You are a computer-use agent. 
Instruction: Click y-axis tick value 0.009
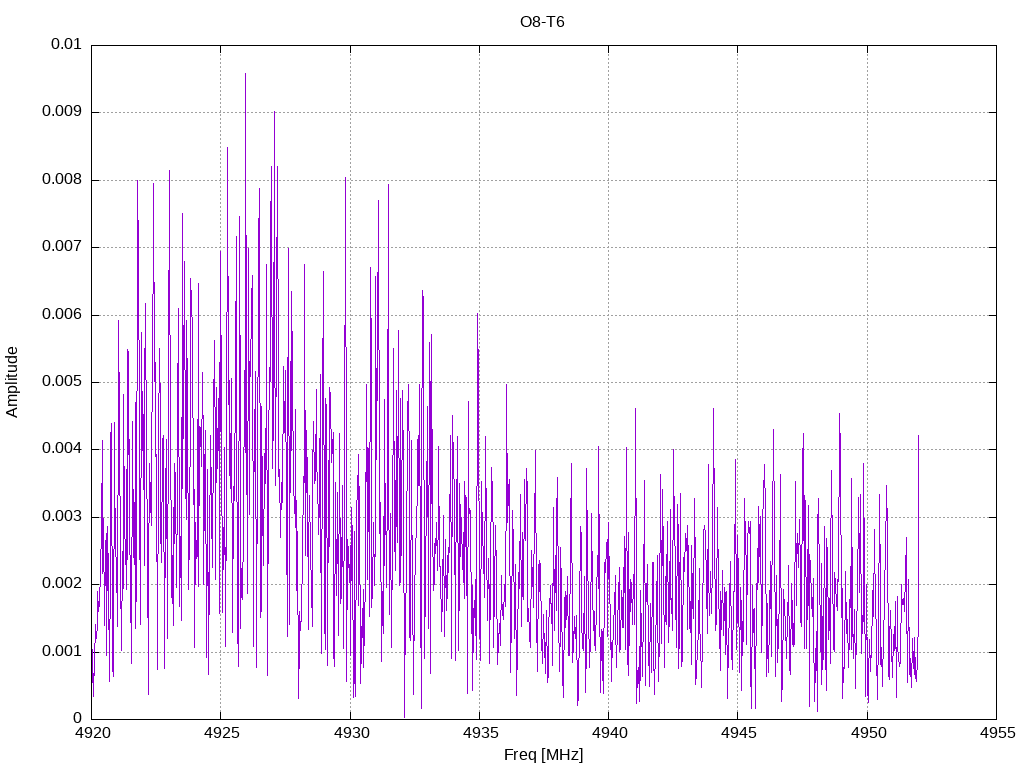(62, 112)
